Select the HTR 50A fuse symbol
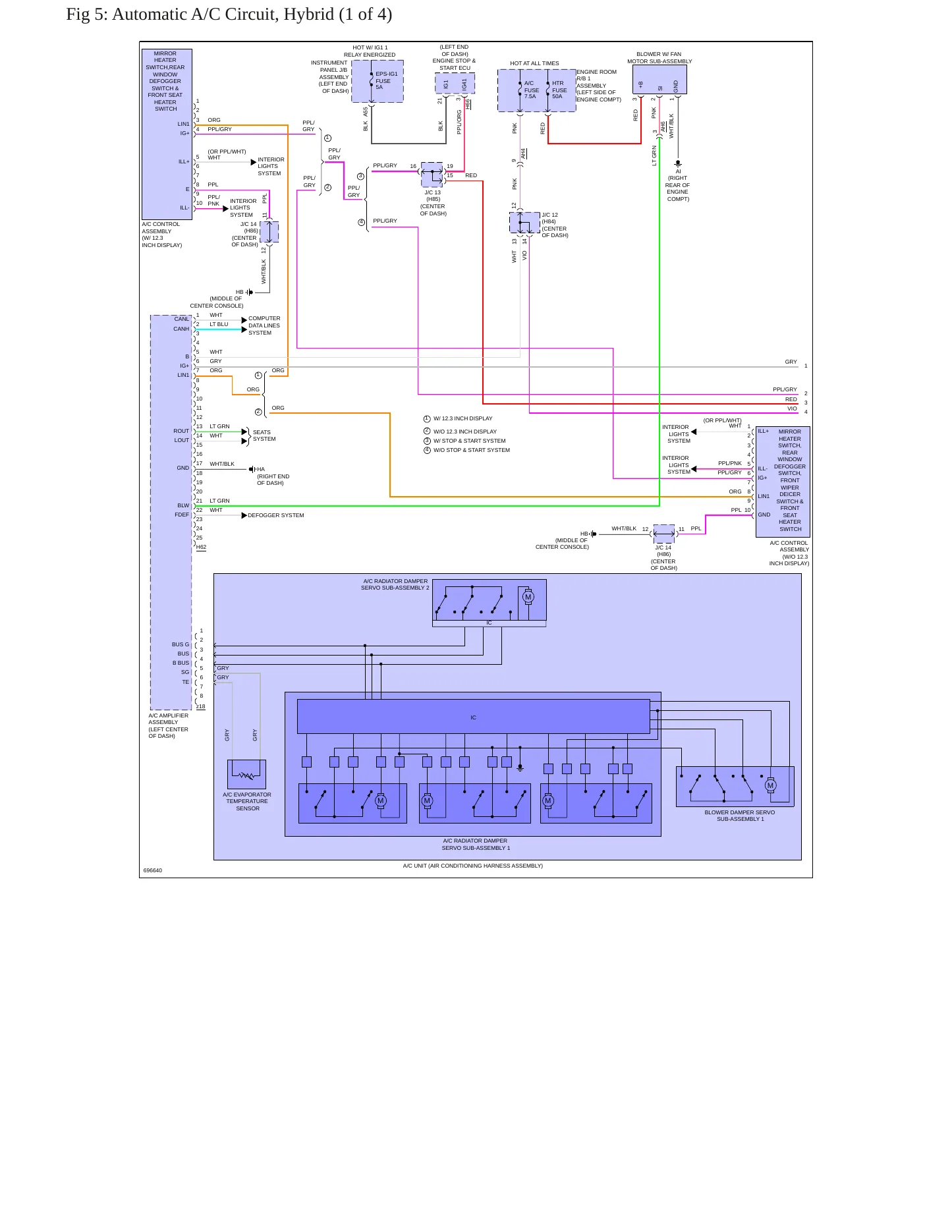The height and width of the screenshot is (1232, 952). pyautogui.click(x=547, y=88)
